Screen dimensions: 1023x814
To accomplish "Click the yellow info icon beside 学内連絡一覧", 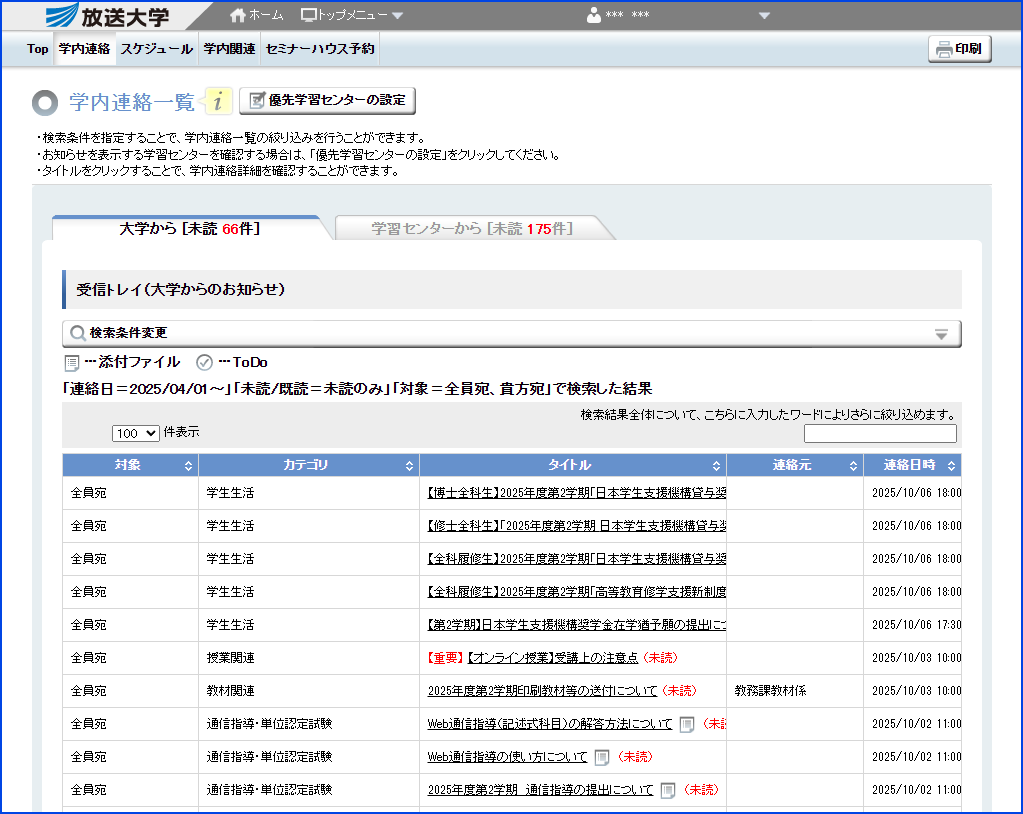I will [x=219, y=101].
